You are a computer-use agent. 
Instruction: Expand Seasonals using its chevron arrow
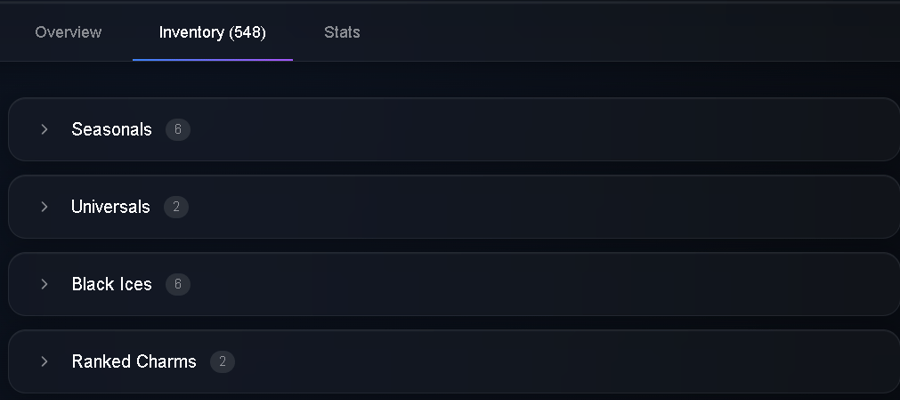(x=44, y=130)
